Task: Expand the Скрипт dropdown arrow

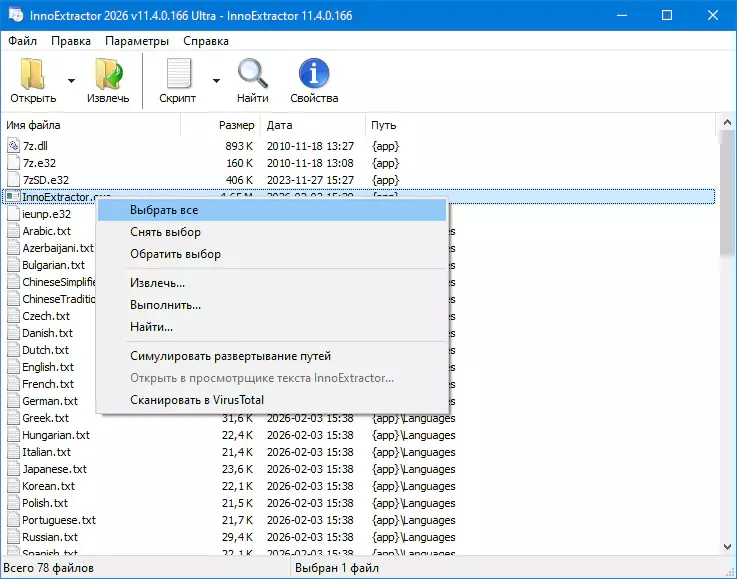Action: pyautogui.click(x=216, y=80)
